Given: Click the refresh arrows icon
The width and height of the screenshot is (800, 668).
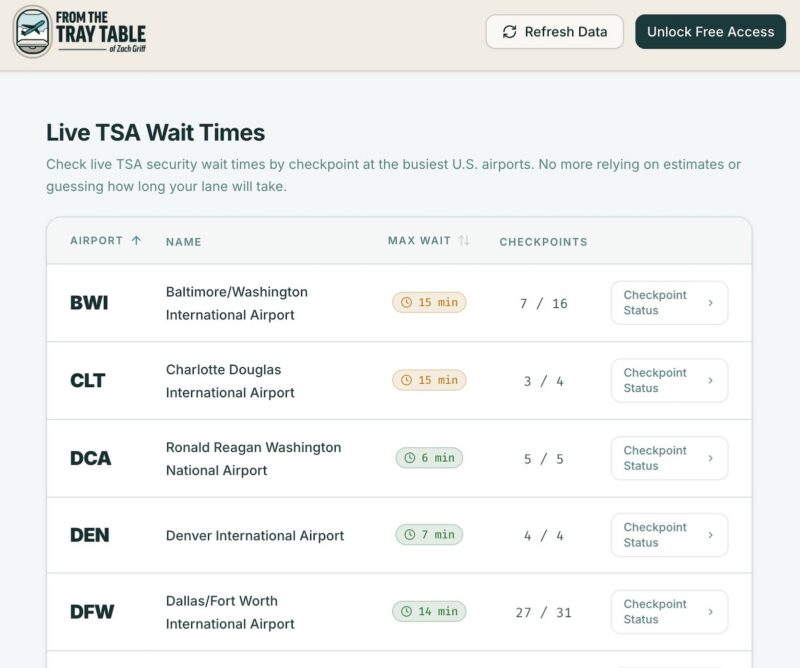Looking at the screenshot, I should pos(510,32).
